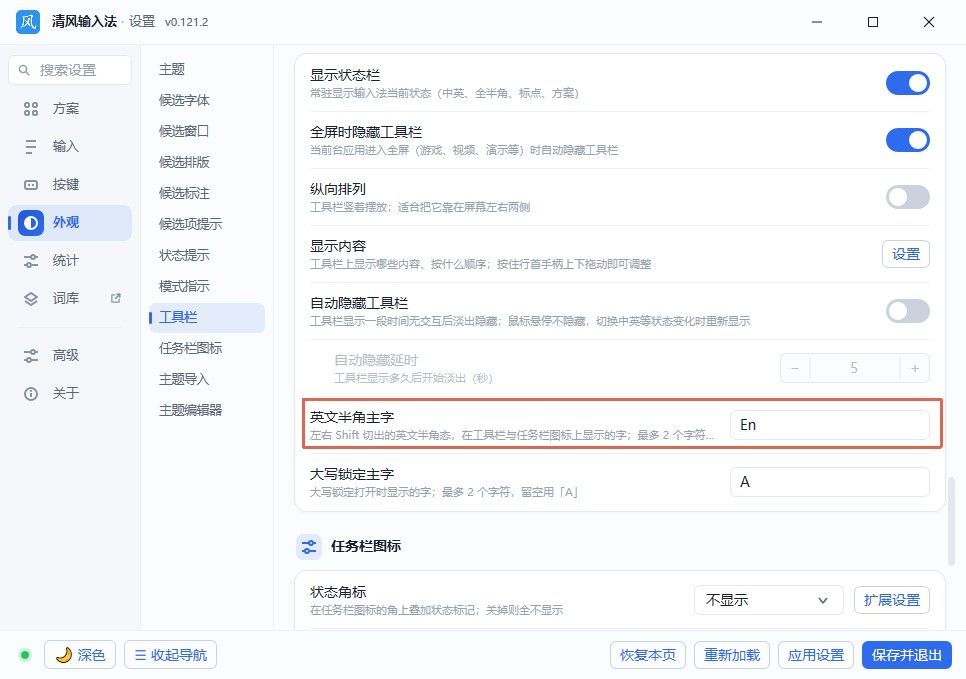Go to 状态提示 subsection

click(206, 255)
